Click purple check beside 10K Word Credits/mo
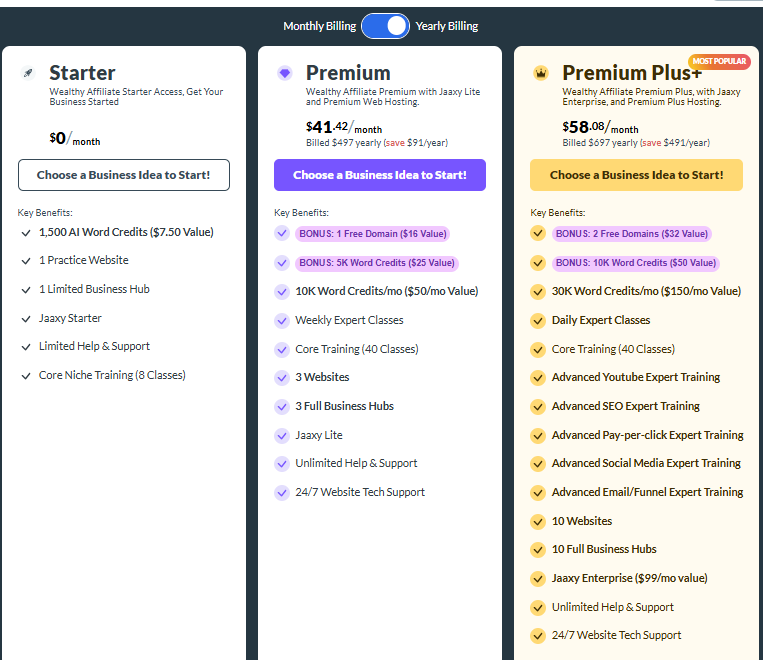This screenshot has height=660, width=763. 282,292
